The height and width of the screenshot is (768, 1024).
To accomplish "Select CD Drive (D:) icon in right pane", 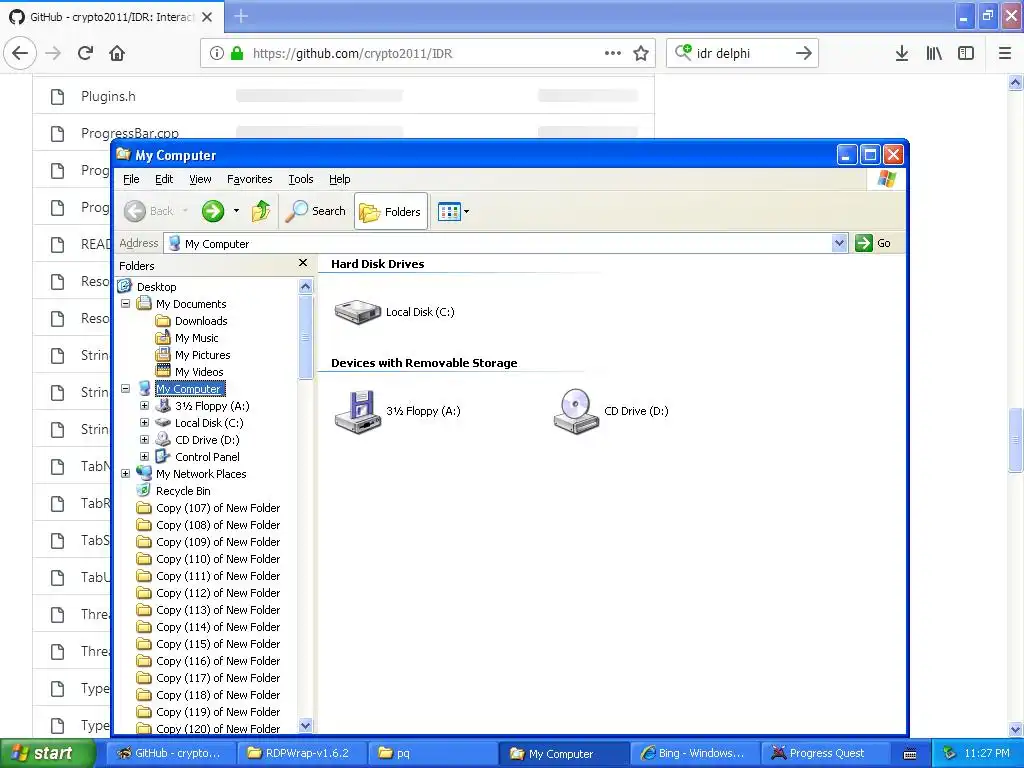I will click(576, 411).
